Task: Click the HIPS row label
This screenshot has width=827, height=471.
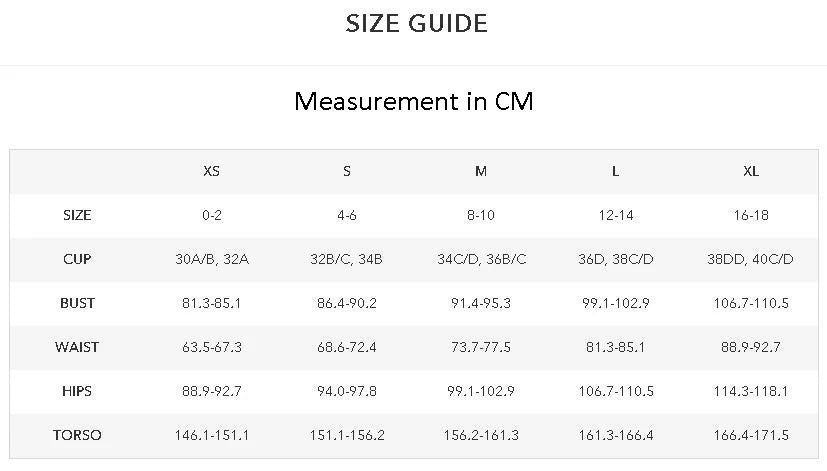Action: 77,391
